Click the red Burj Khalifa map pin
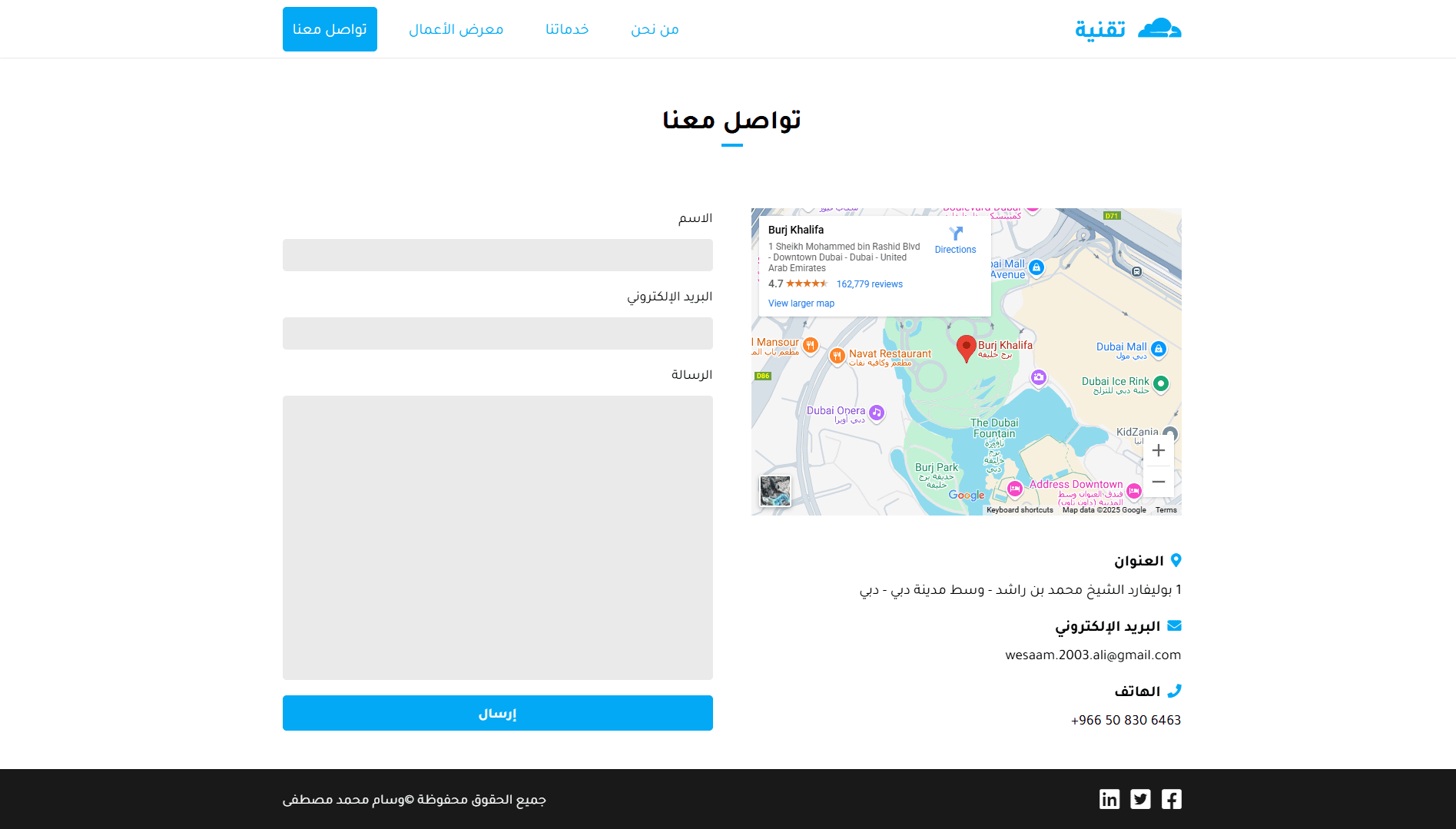The height and width of the screenshot is (829, 1456). click(966, 349)
